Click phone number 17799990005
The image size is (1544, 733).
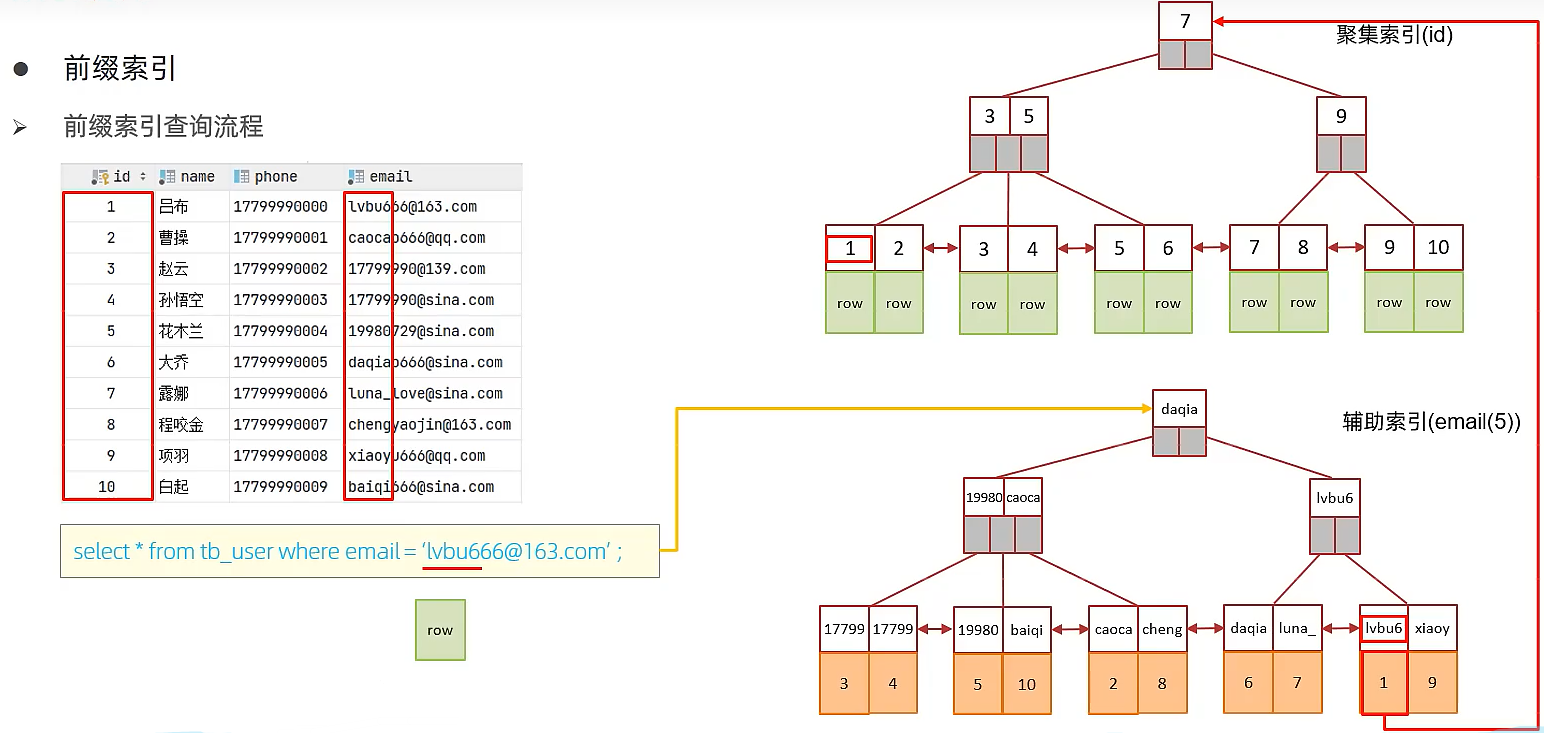[x=281, y=362]
